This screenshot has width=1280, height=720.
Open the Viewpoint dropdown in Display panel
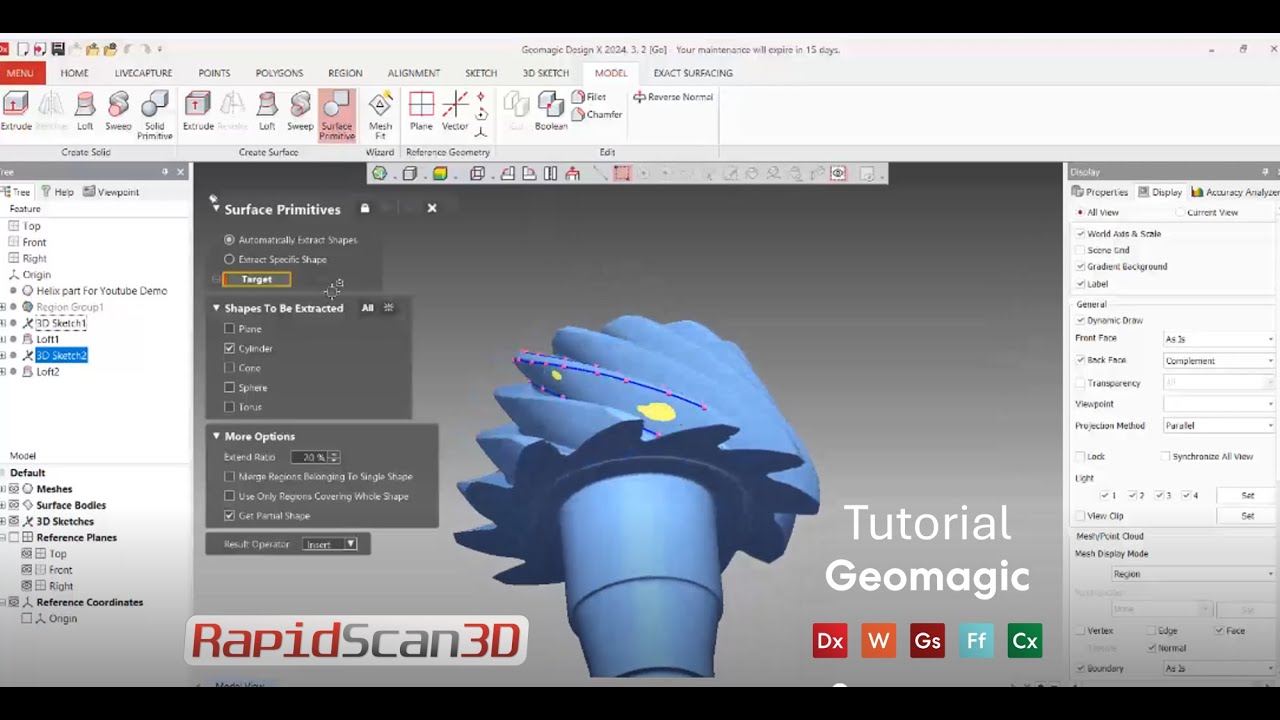pos(1219,404)
